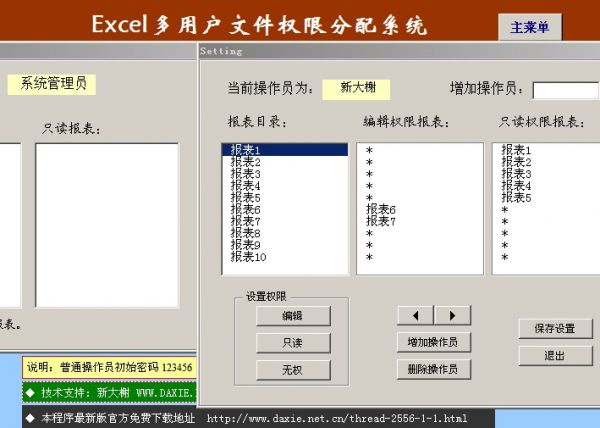The image size is (600, 428).
Task: Select 报表3 in the 只读权限报表 list
Action: (516, 174)
